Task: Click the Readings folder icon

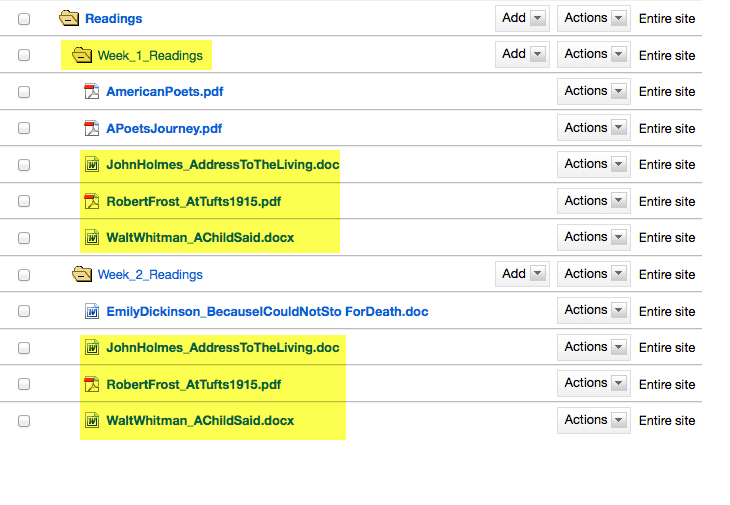Action: click(x=69, y=19)
